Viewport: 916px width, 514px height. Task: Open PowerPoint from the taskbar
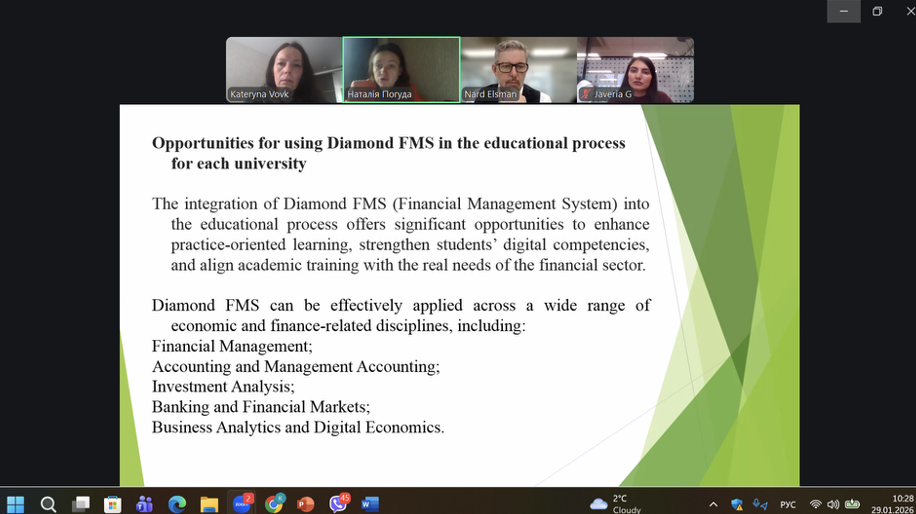[305, 504]
